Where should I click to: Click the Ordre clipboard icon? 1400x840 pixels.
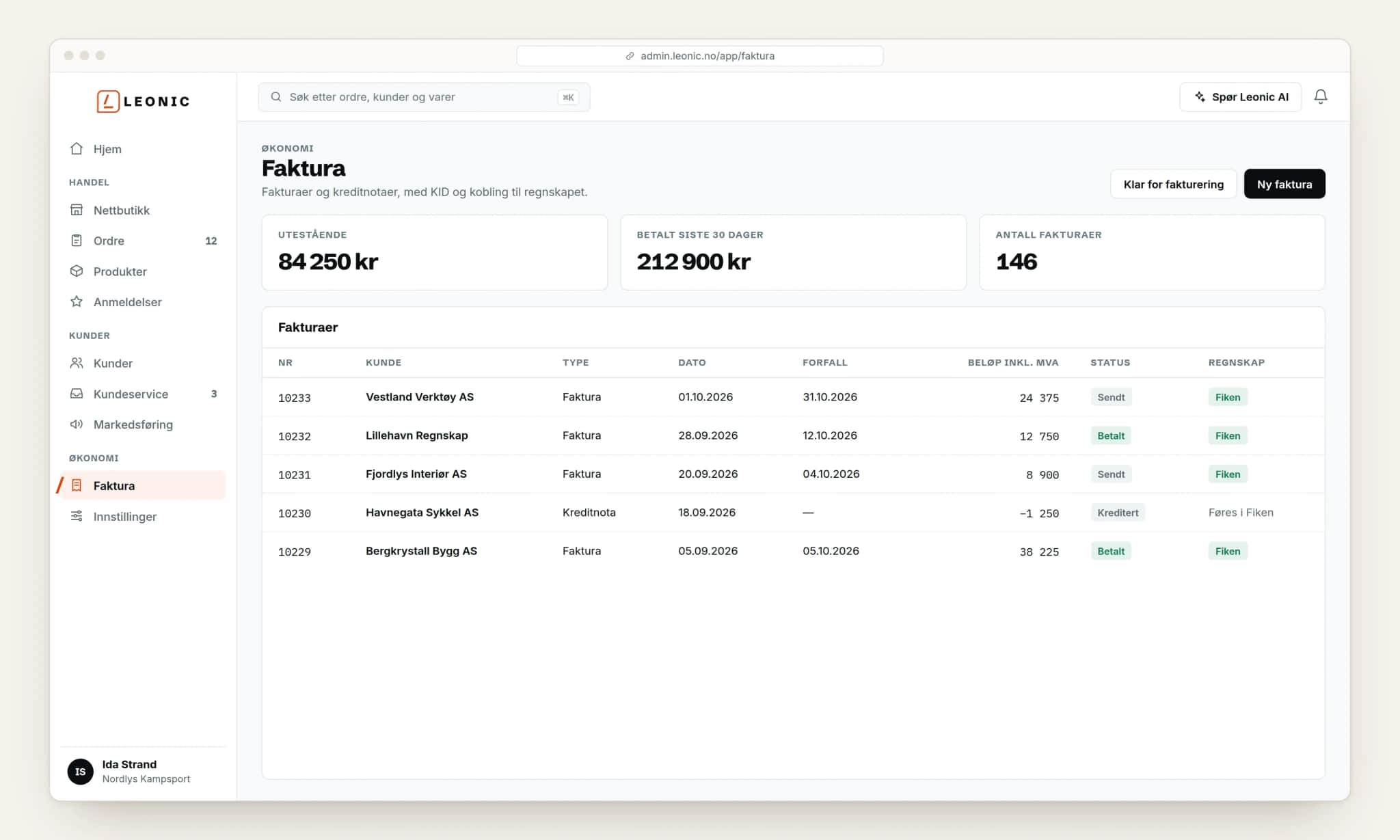tap(77, 241)
